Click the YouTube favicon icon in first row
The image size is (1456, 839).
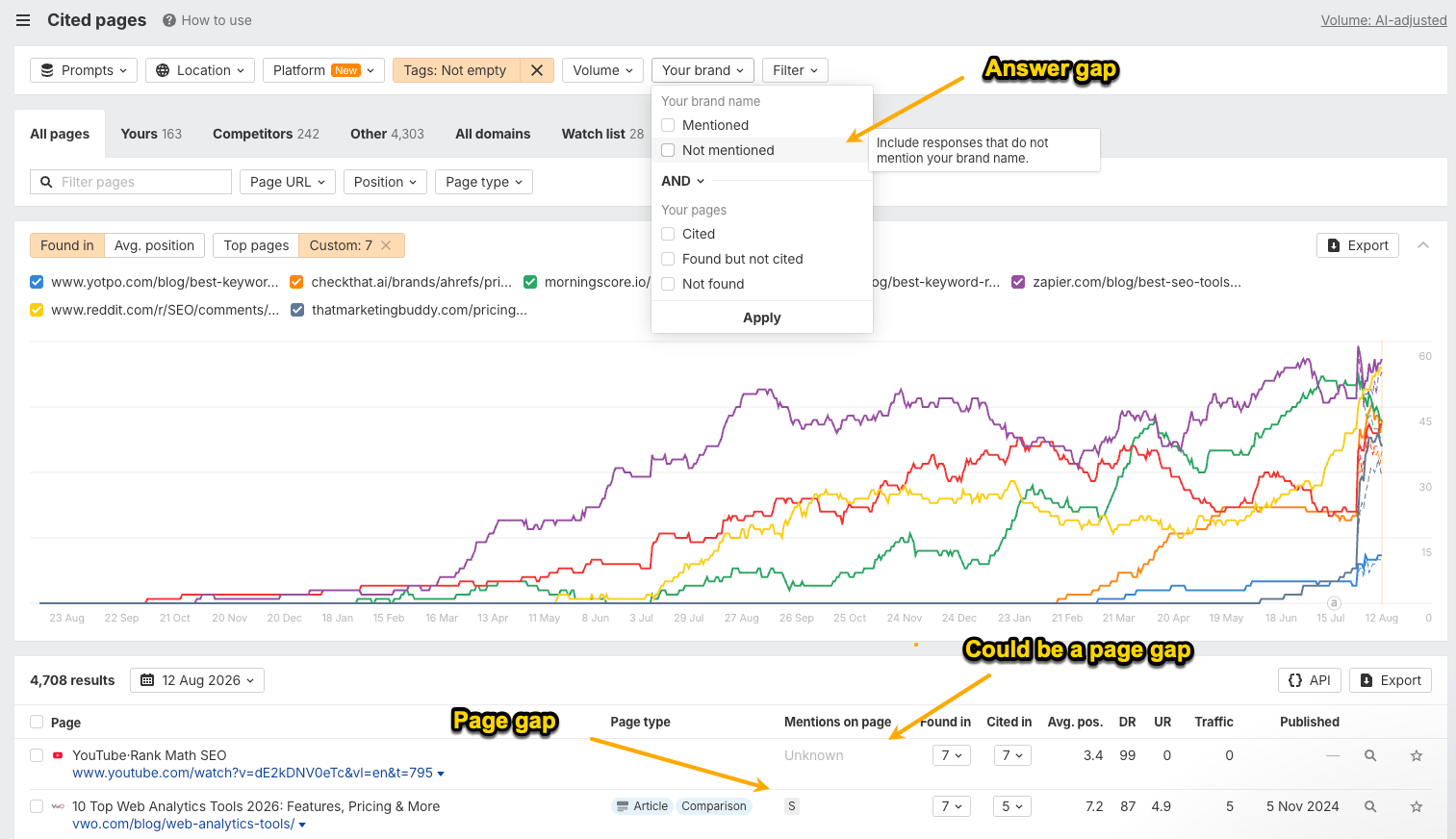[58, 755]
